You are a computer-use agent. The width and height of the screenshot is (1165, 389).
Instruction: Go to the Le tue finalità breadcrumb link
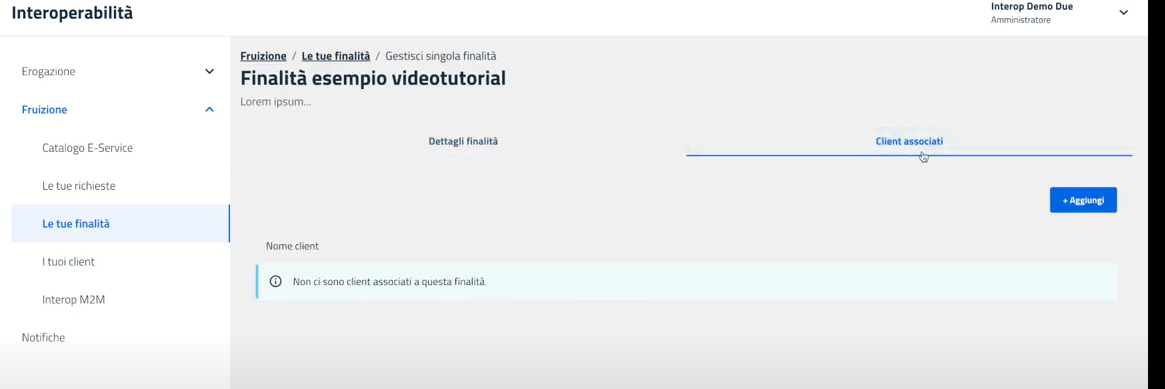coord(336,56)
